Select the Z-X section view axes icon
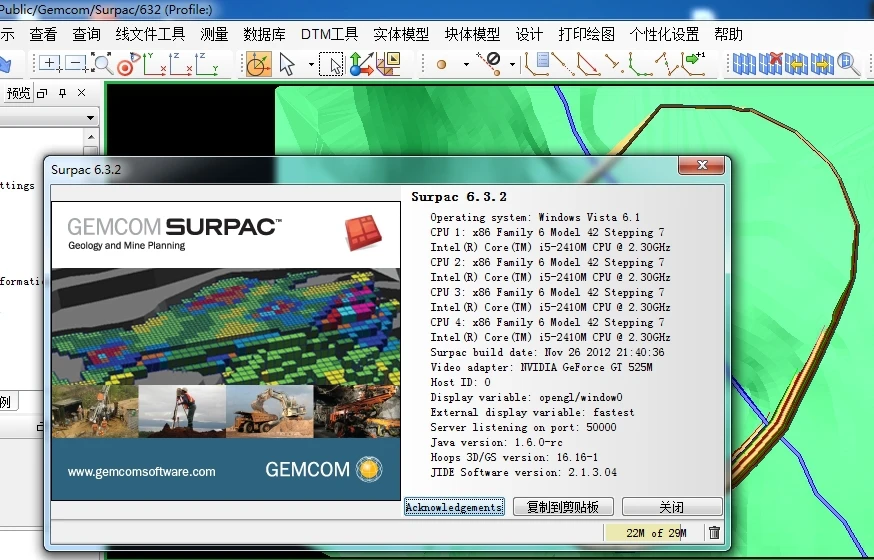 (181, 64)
